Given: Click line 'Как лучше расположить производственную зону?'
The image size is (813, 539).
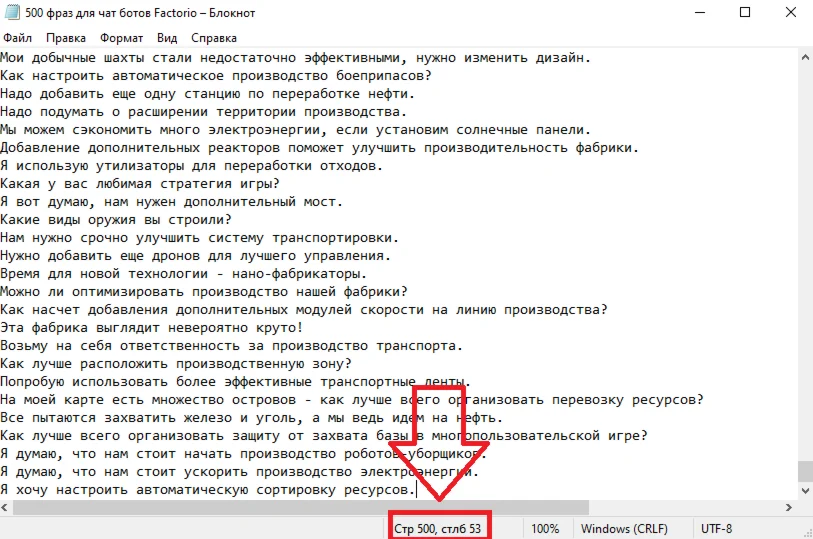Looking at the screenshot, I should pos(176,364).
